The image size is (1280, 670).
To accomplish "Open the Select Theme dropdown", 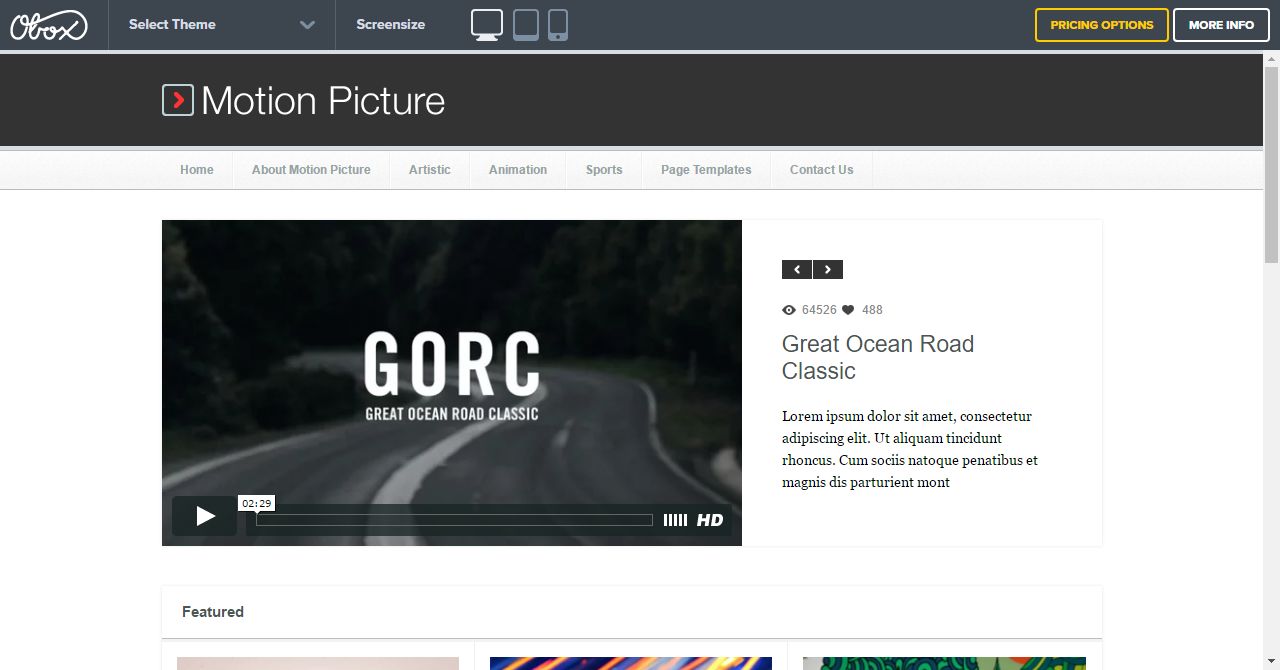I will [222, 25].
